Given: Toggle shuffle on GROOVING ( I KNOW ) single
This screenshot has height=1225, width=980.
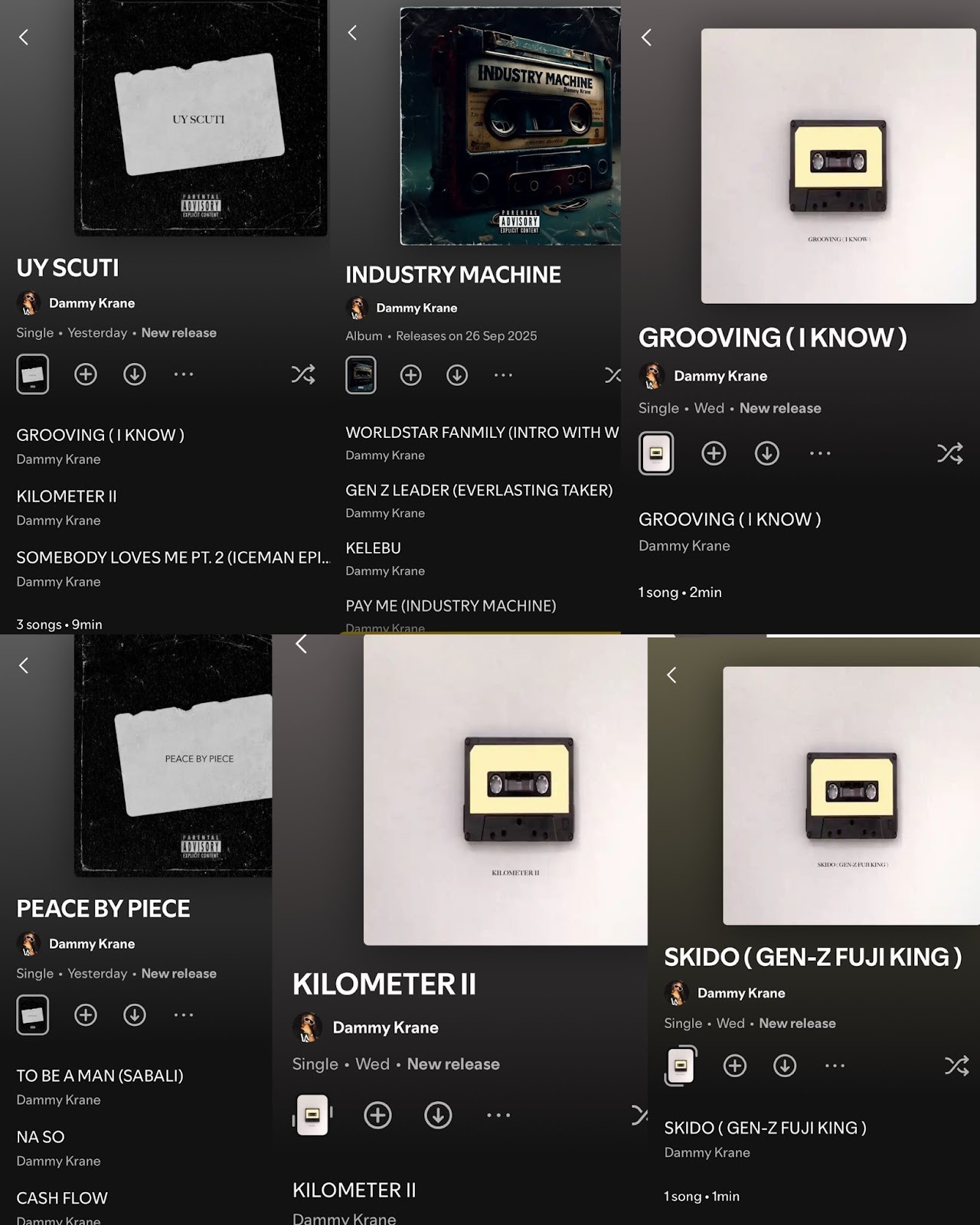Looking at the screenshot, I should pyautogui.click(x=950, y=453).
